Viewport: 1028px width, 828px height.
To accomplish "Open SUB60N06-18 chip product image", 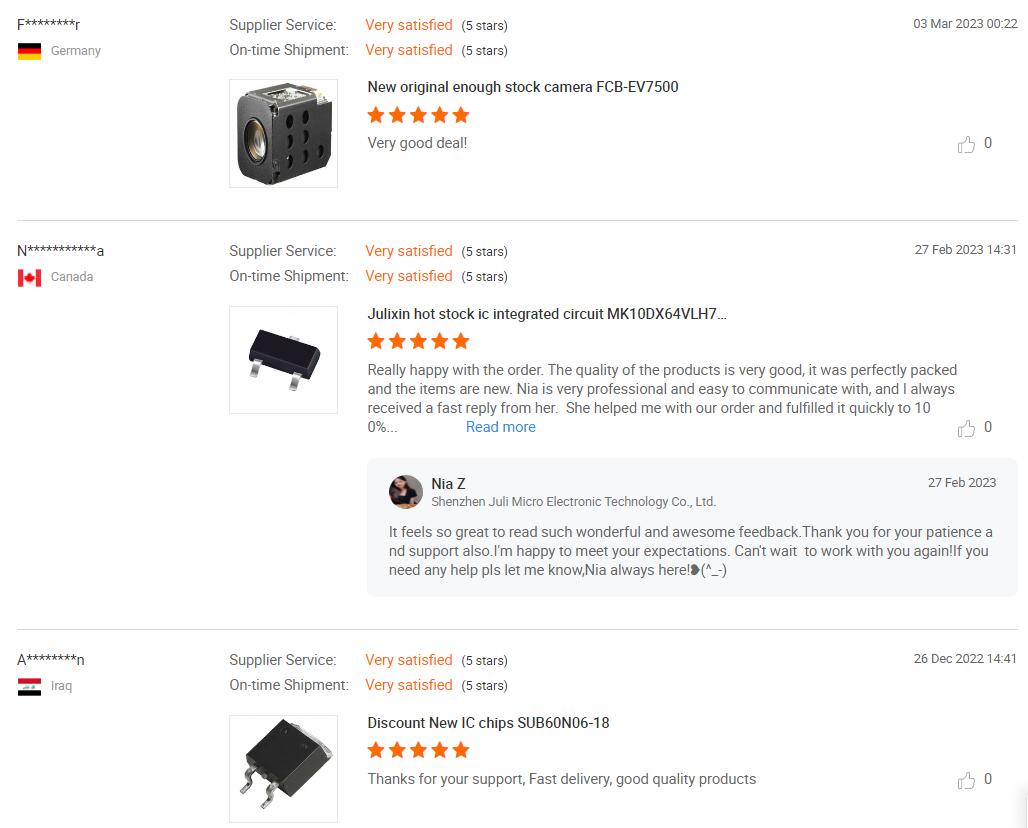I will pos(283,768).
